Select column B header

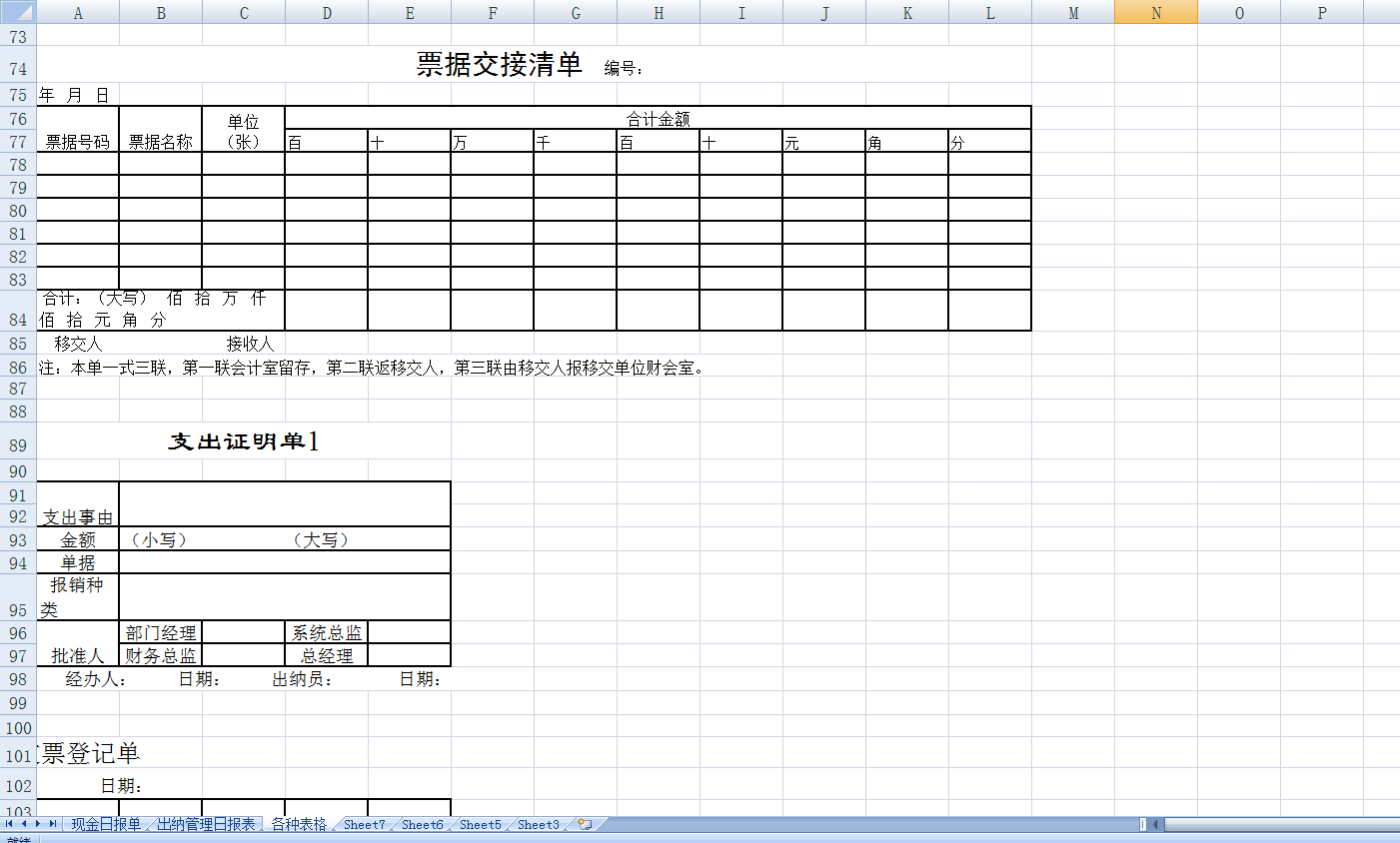tap(161, 12)
